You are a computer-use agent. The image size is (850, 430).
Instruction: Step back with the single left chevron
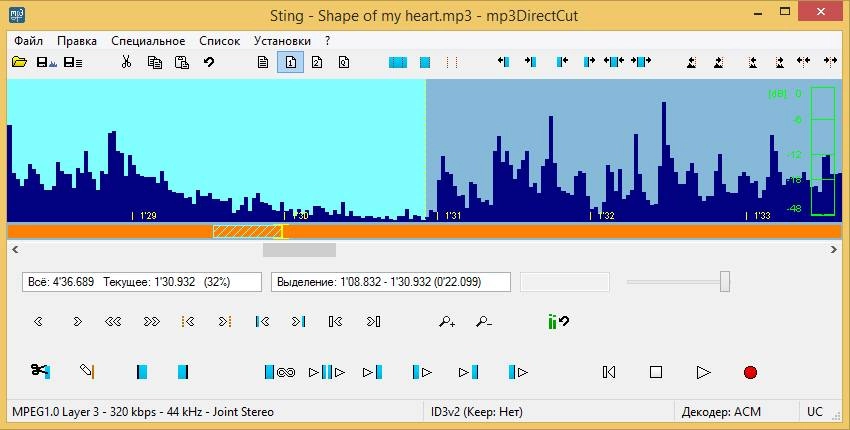coord(38,322)
